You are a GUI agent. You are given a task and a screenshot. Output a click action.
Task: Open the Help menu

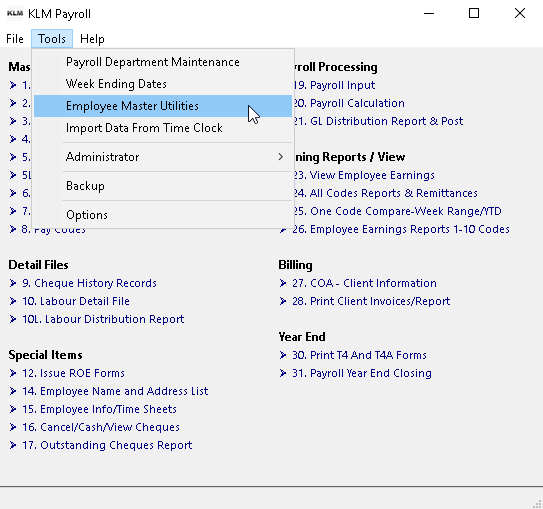(x=92, y=39)
